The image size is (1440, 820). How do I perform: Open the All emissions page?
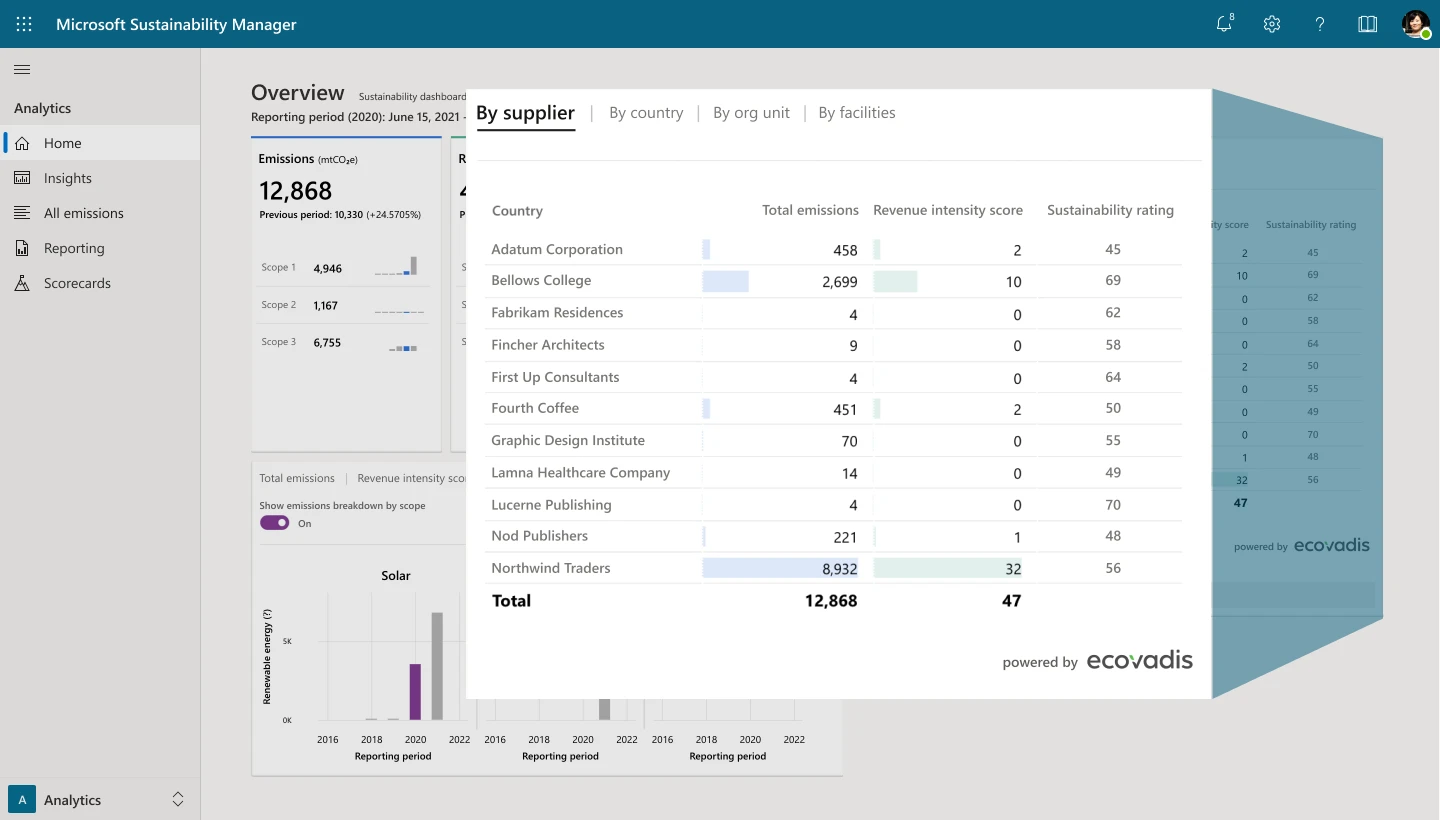pos(85,213)
